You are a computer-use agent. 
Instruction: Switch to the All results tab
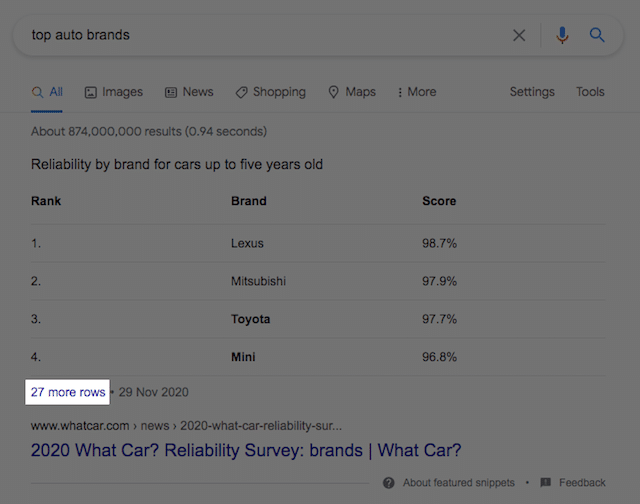47,92
